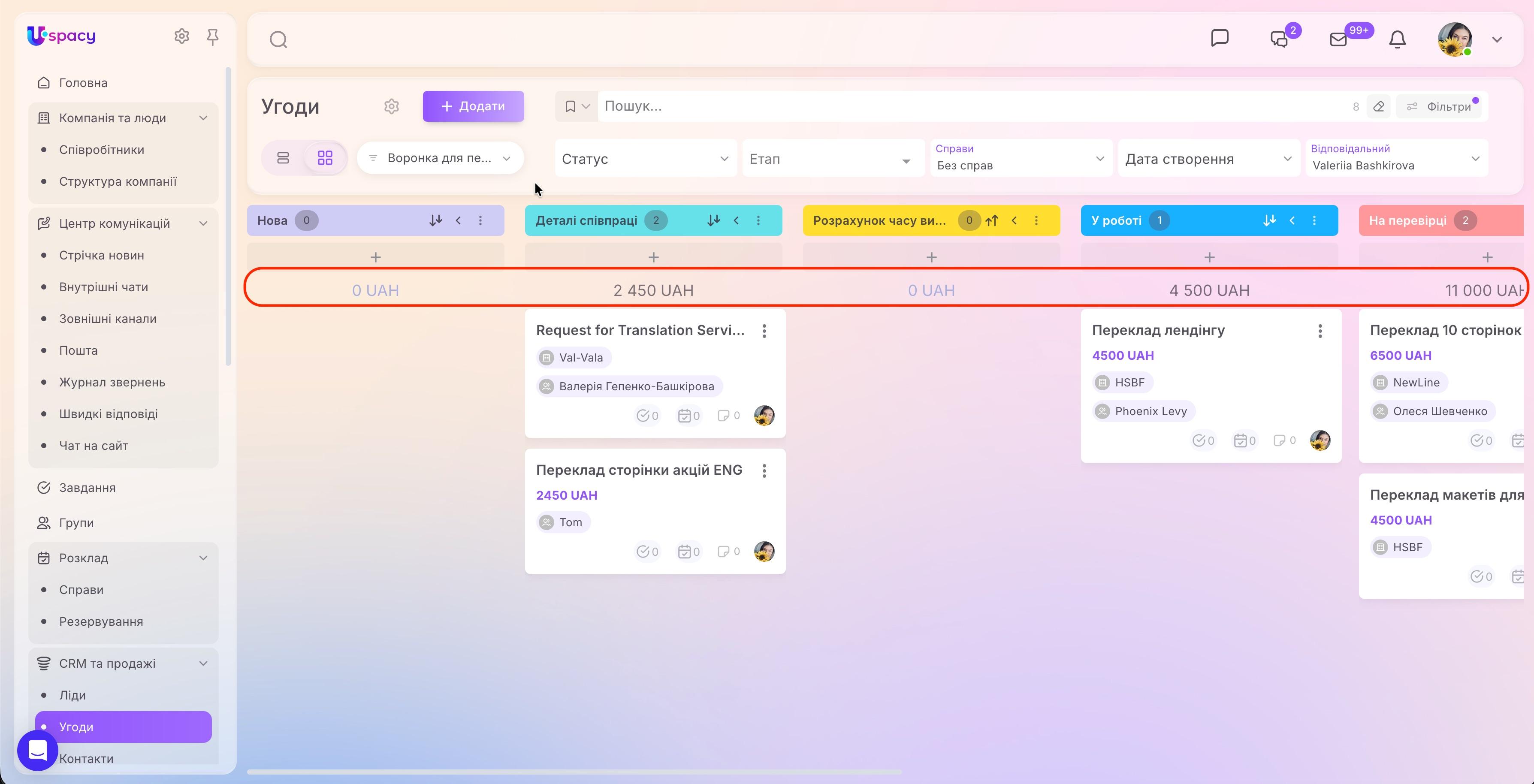The image size is (1534, 784).
Task: Open sidebar settings gear icon
Action: tap(181, 36)
